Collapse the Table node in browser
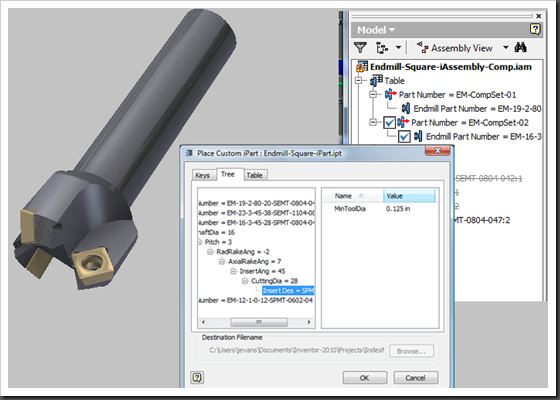 [359, 81]
